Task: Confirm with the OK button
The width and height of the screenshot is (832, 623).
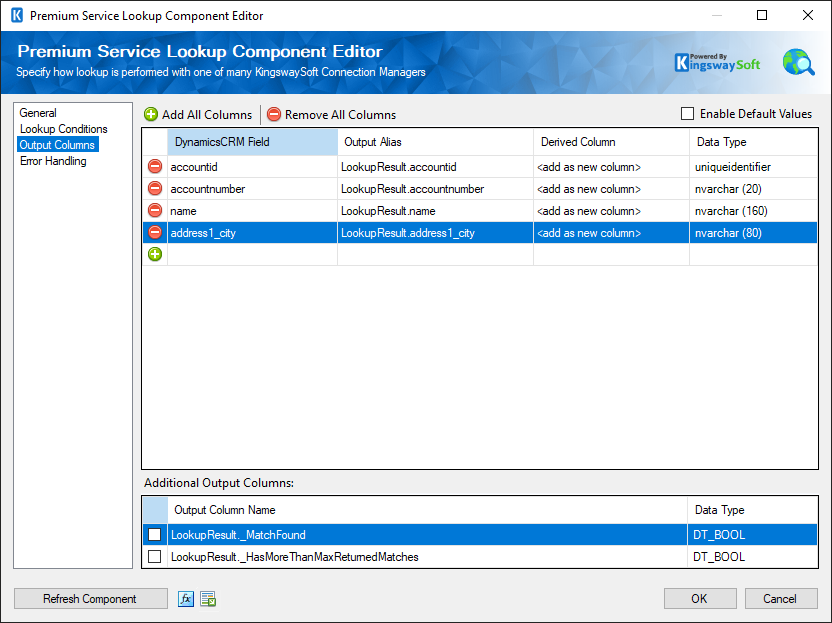Action: 700,599
